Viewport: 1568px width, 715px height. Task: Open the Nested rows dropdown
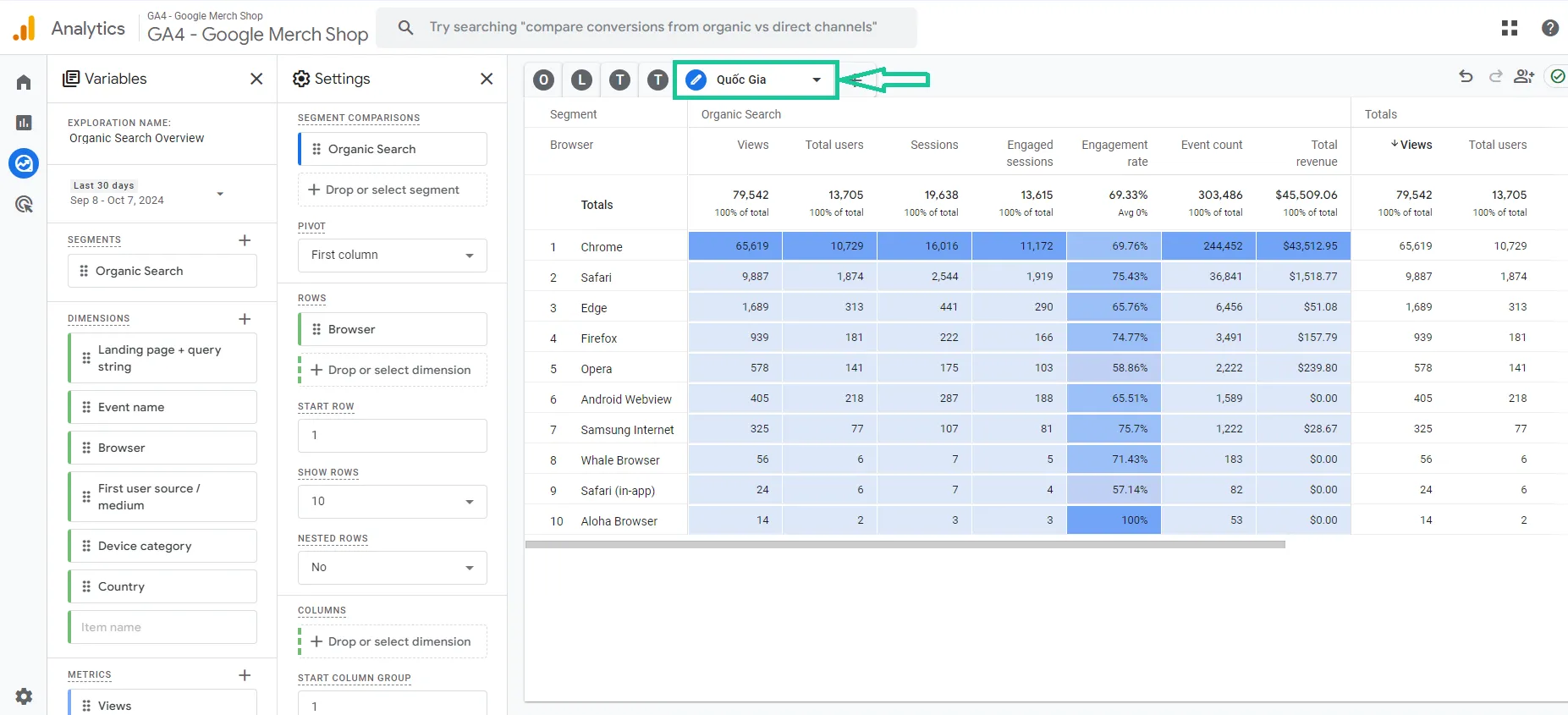393,568
